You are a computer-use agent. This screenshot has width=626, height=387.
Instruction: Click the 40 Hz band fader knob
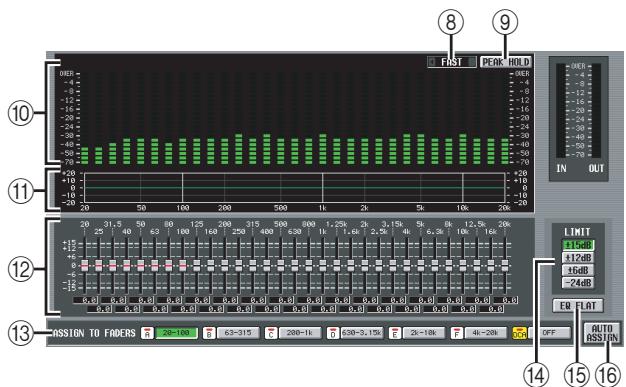(127, 266)
